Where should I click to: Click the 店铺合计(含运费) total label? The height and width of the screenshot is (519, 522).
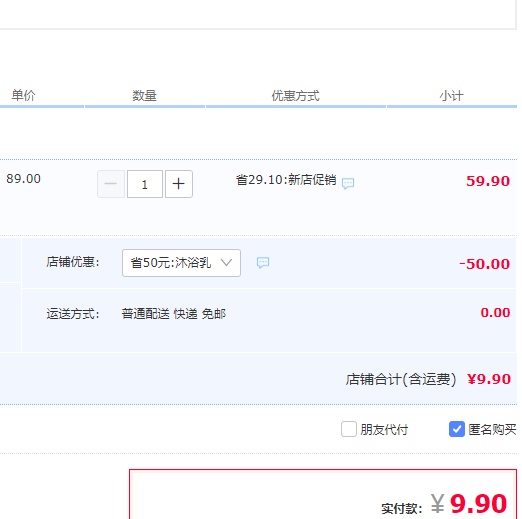pyautogui.click(x=401, y=379)
